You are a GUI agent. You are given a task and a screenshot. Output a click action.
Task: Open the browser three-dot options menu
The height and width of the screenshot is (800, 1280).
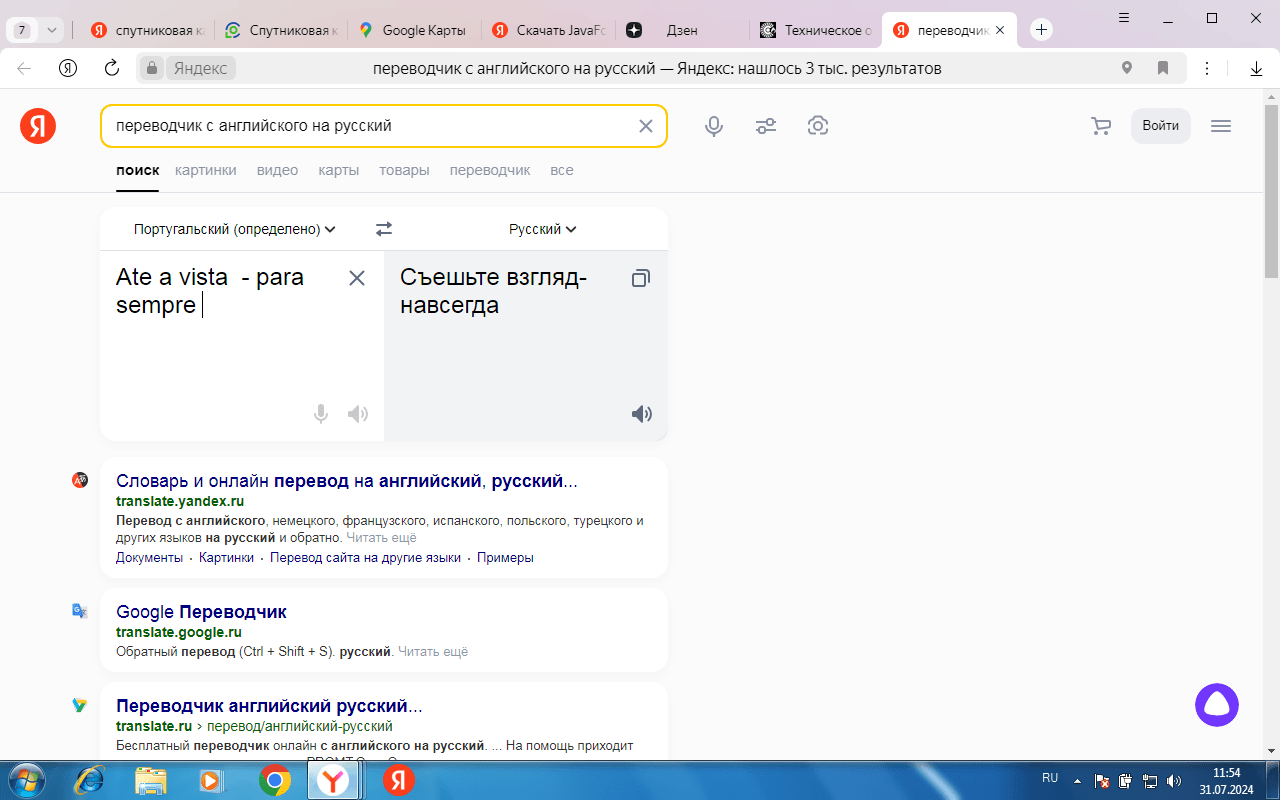tap(1207, 68)
